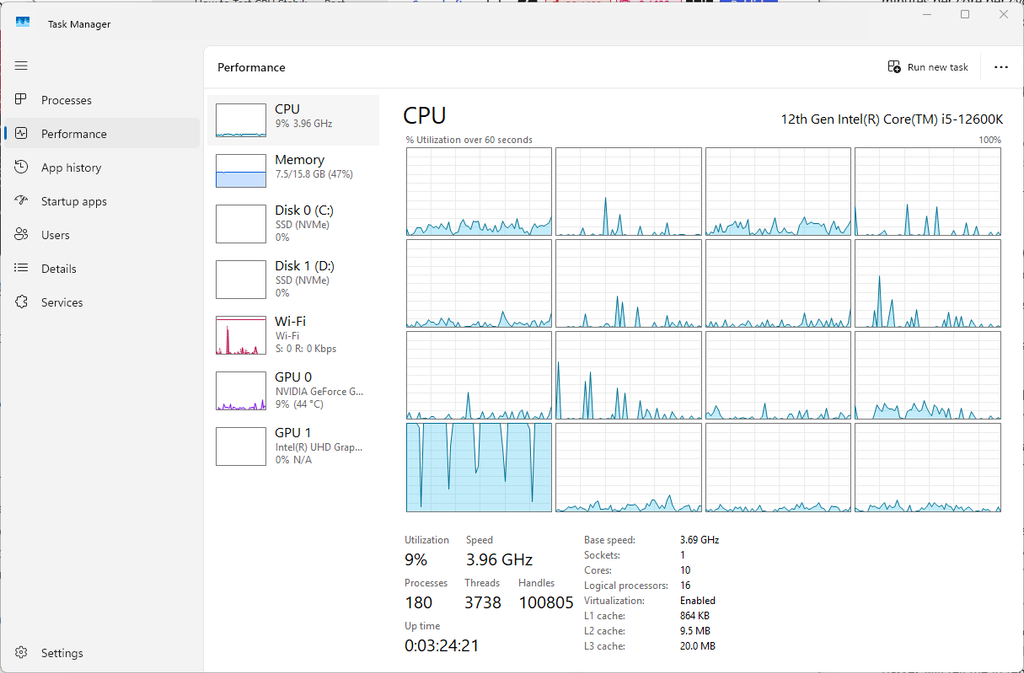1024x673 pixels.
Task: Switch to the Users page
Action: pyautogui.click(x=55, y=235)
